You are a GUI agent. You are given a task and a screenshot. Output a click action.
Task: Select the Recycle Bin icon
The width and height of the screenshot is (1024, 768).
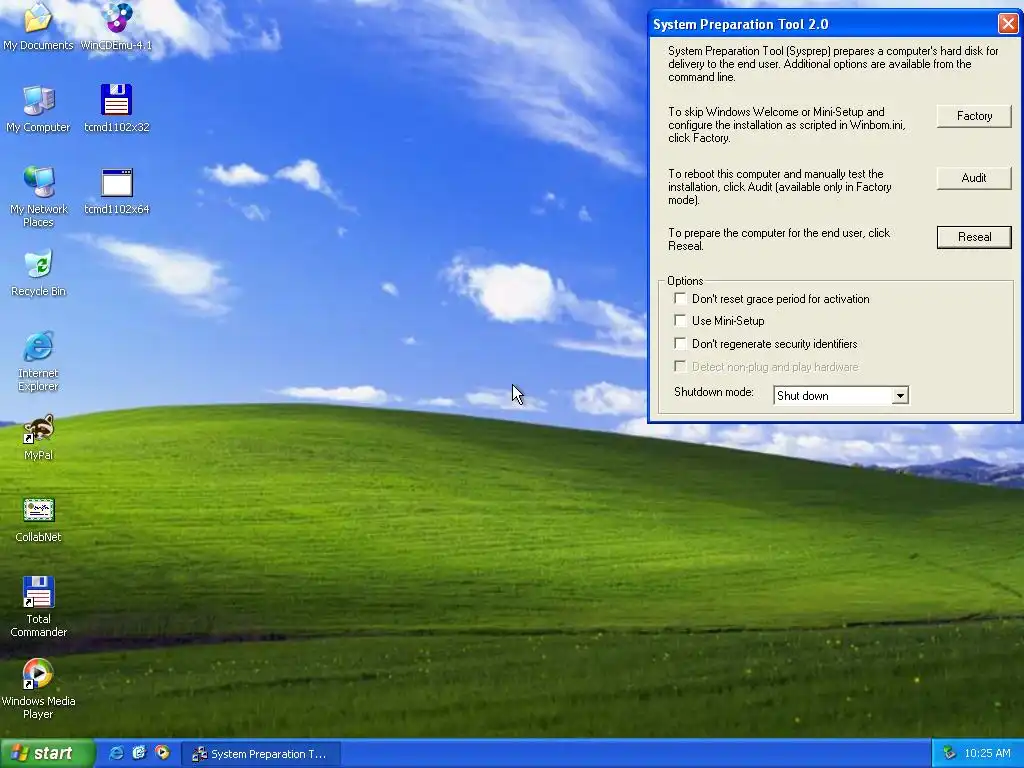coord(38,273)
